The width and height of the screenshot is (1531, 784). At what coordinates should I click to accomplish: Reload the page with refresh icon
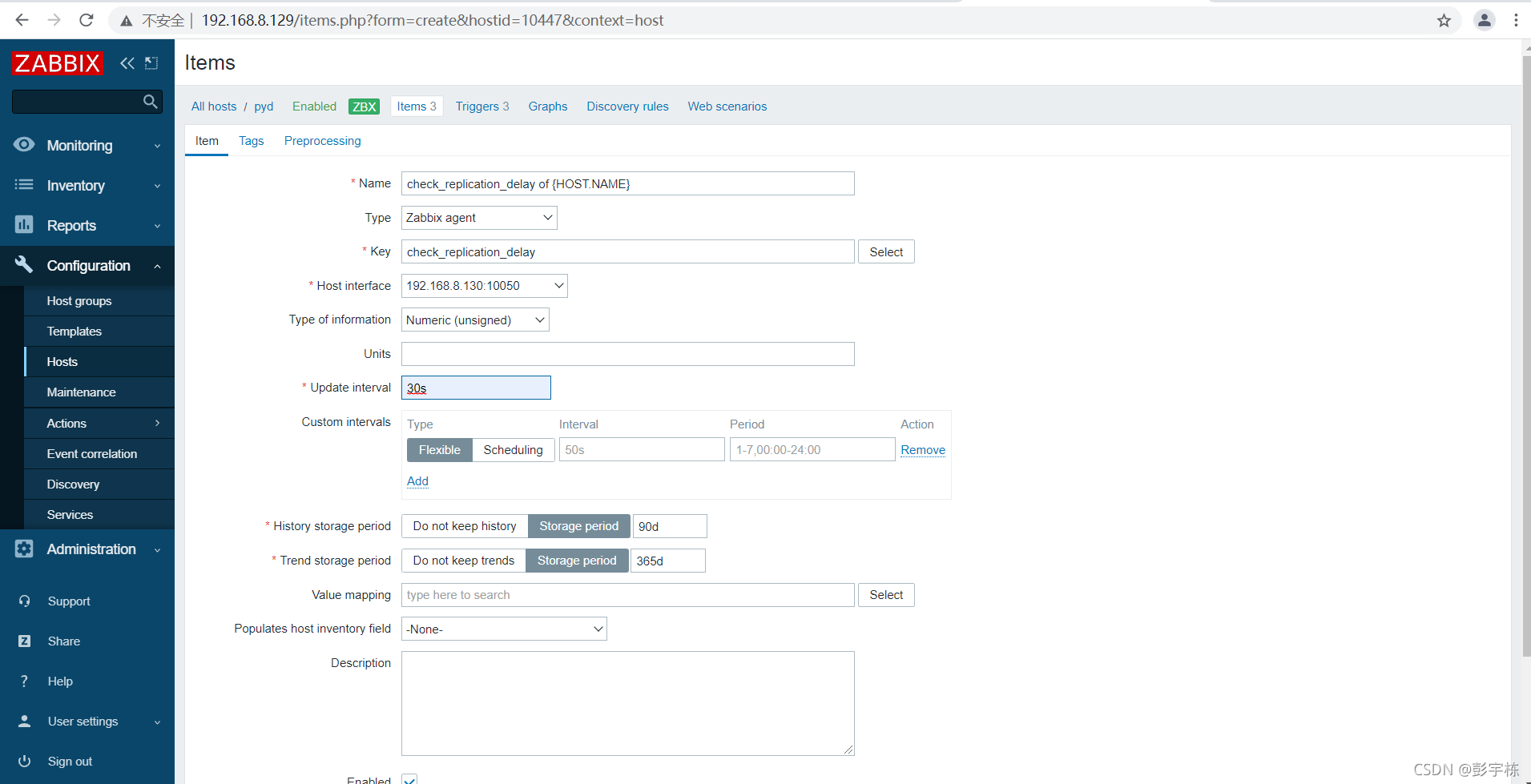coord(87,20)
